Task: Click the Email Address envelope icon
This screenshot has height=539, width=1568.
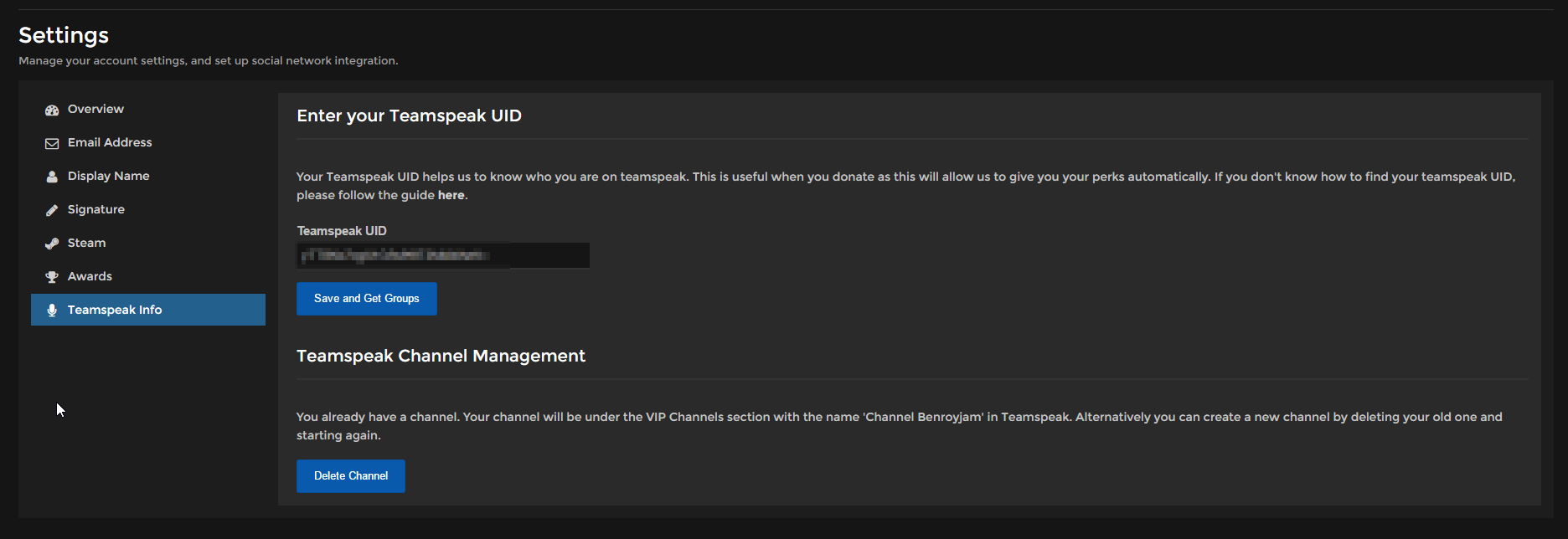Action: [x=52, y=143]
